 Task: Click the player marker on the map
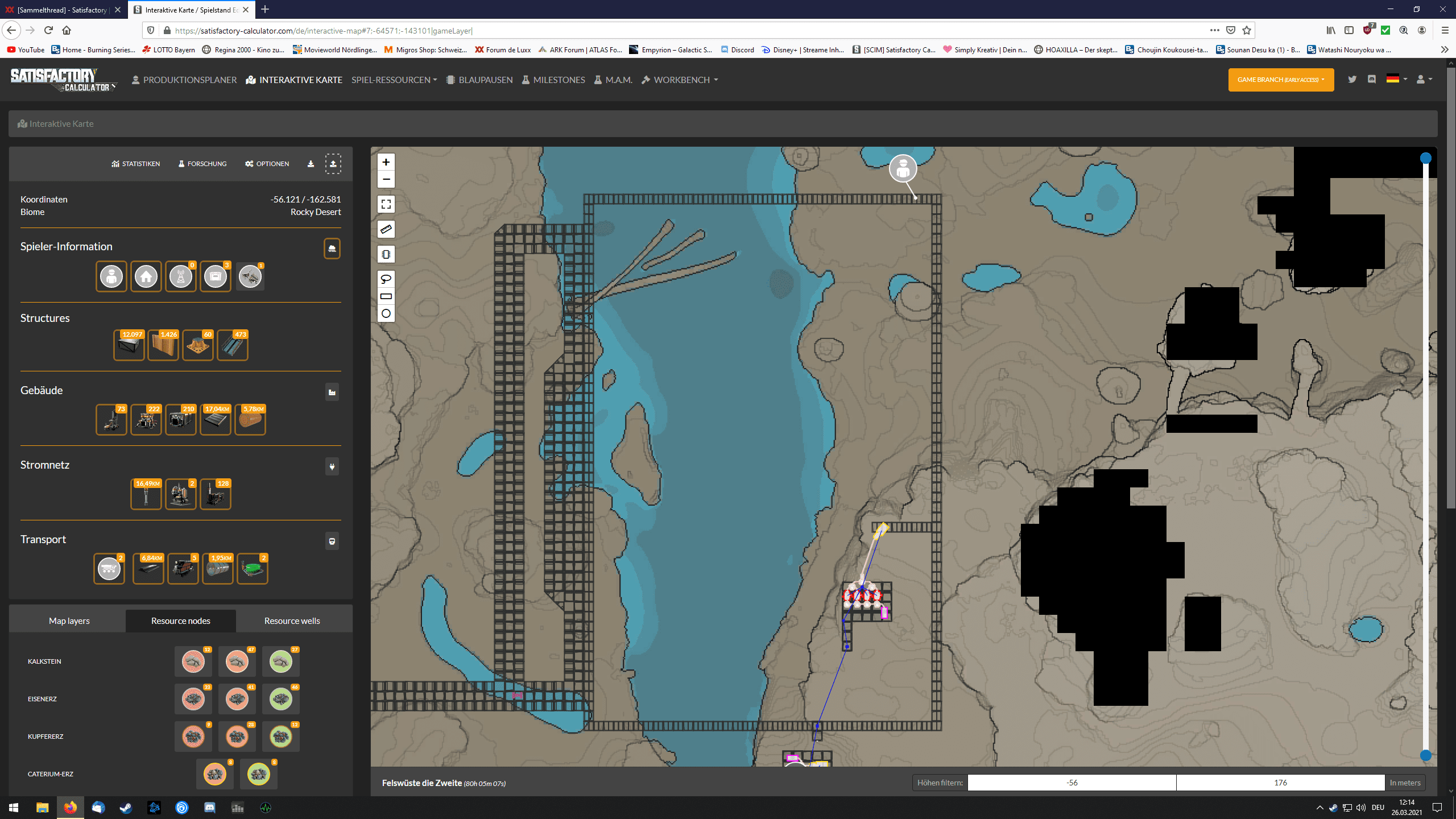pyautogui.click(x=903, y=168)
